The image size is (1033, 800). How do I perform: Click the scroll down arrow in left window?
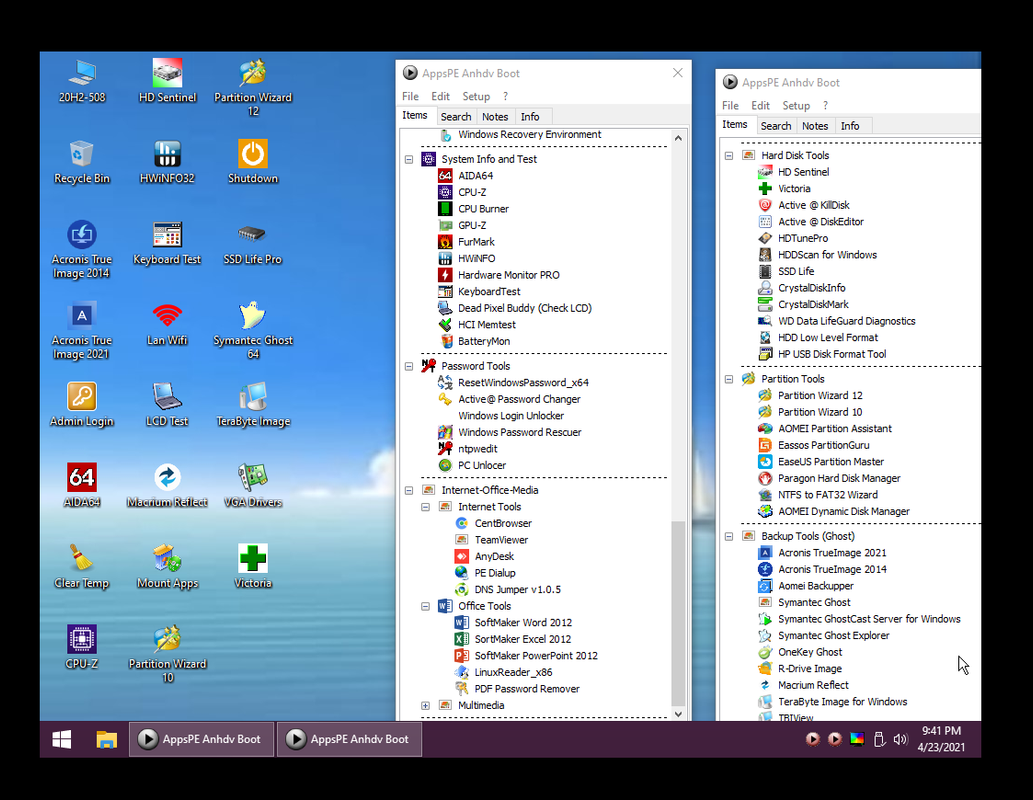coord(678,714)
